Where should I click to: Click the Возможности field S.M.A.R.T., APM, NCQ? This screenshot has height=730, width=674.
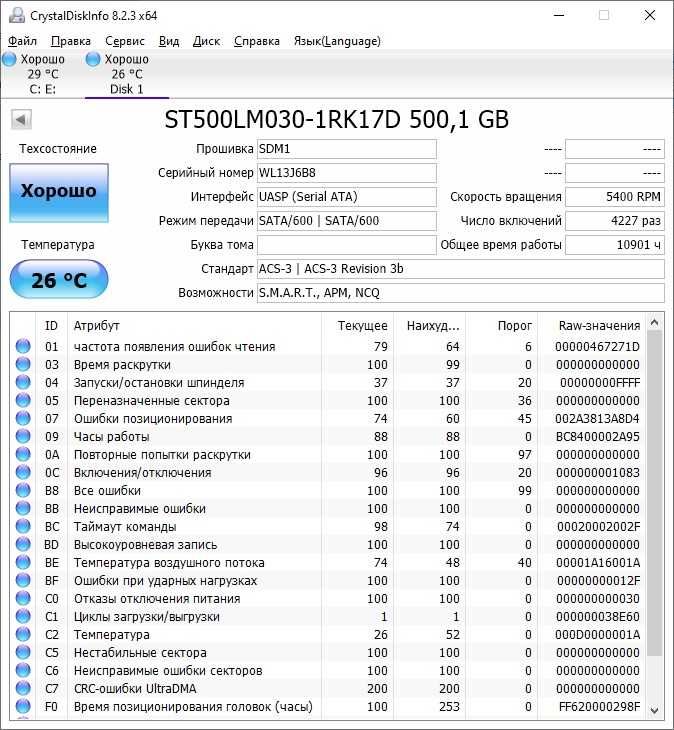tap(461, 293)
